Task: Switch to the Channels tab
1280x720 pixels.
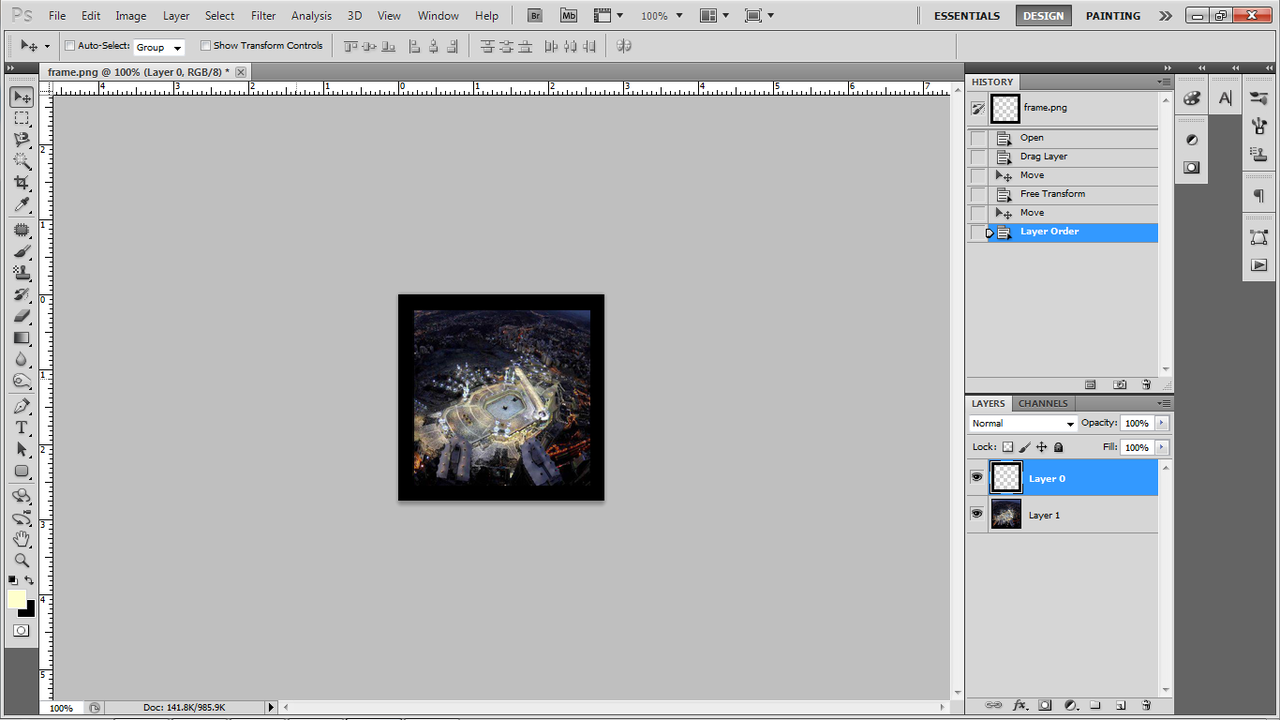Action: tap(1043, 404)
